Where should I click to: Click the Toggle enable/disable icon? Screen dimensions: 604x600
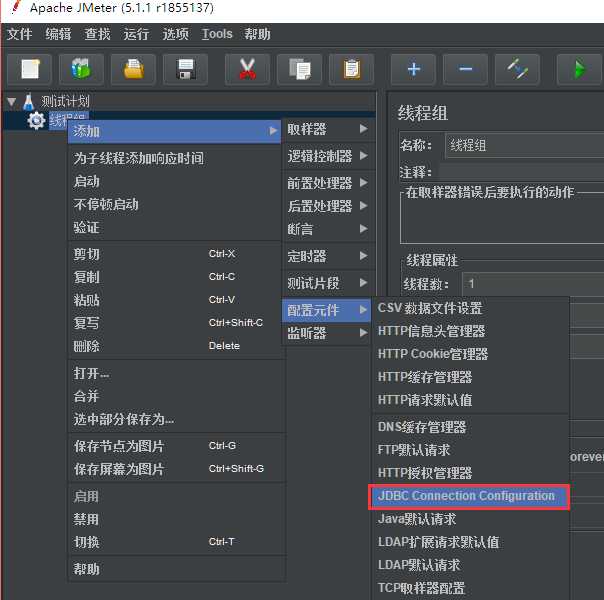517,69
